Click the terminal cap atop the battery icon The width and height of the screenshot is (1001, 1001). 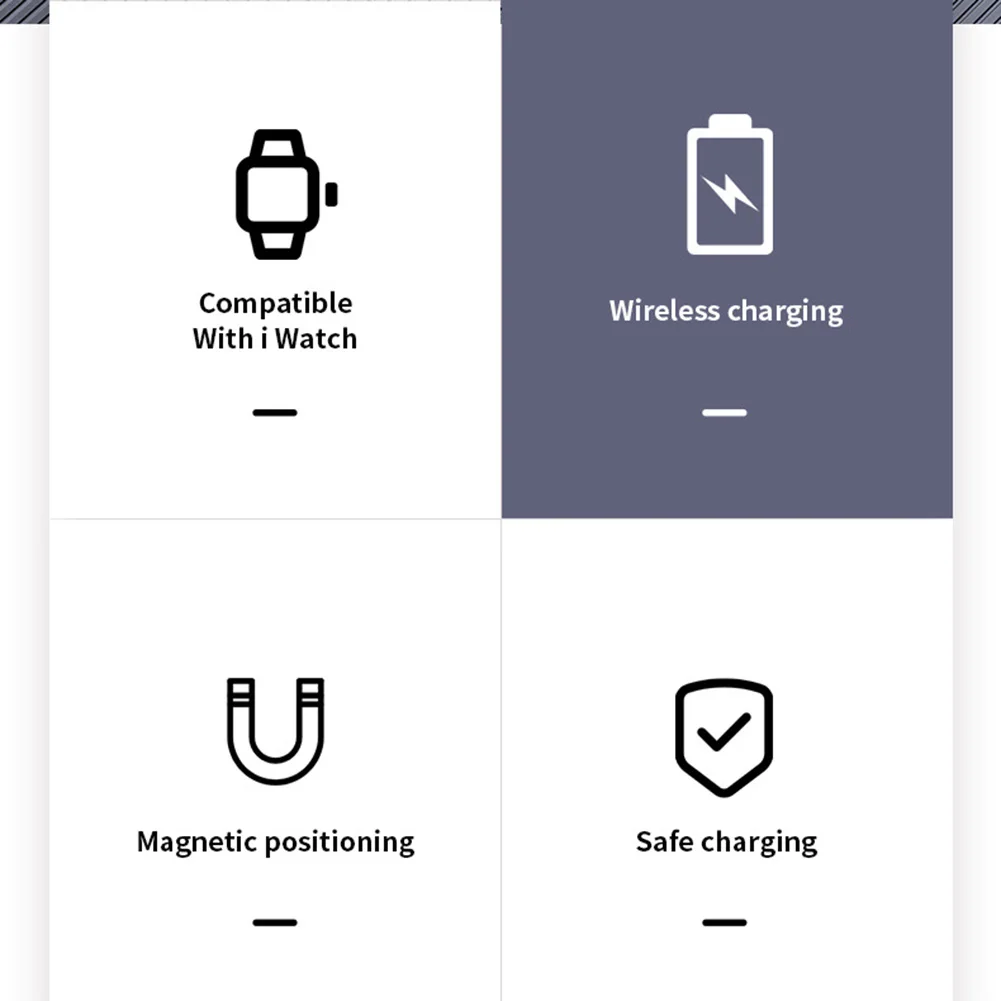[x=730, y=121]
